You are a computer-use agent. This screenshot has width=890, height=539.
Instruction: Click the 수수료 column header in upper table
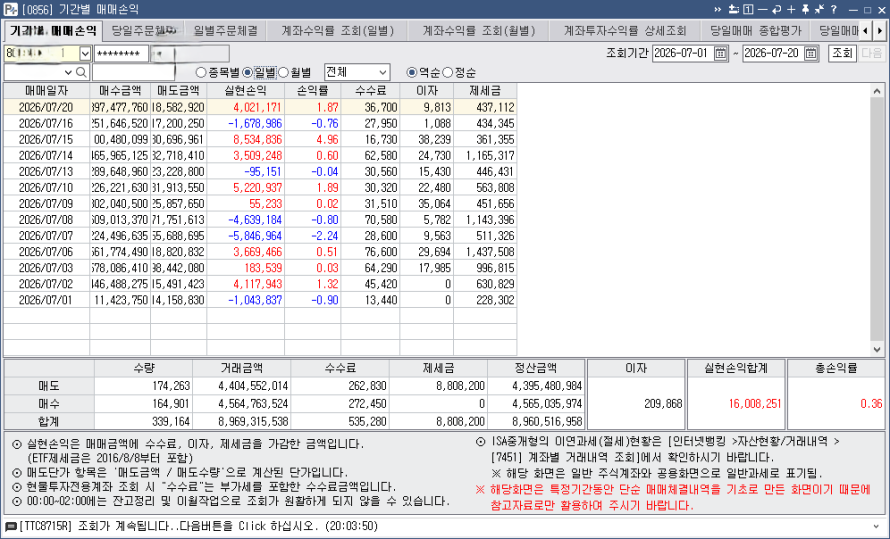tap(370, 91)
